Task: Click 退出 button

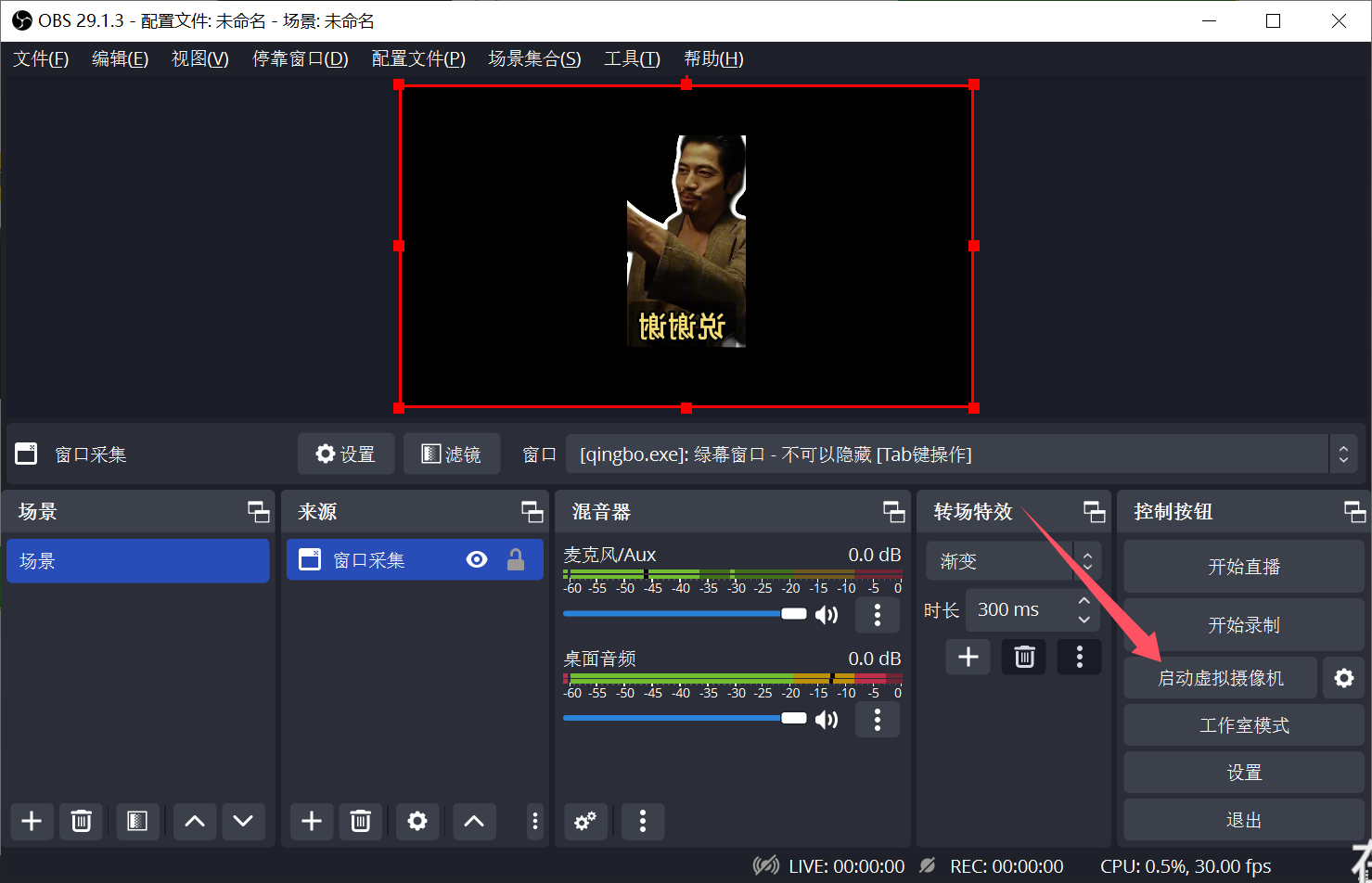Action: (1244, 820)
